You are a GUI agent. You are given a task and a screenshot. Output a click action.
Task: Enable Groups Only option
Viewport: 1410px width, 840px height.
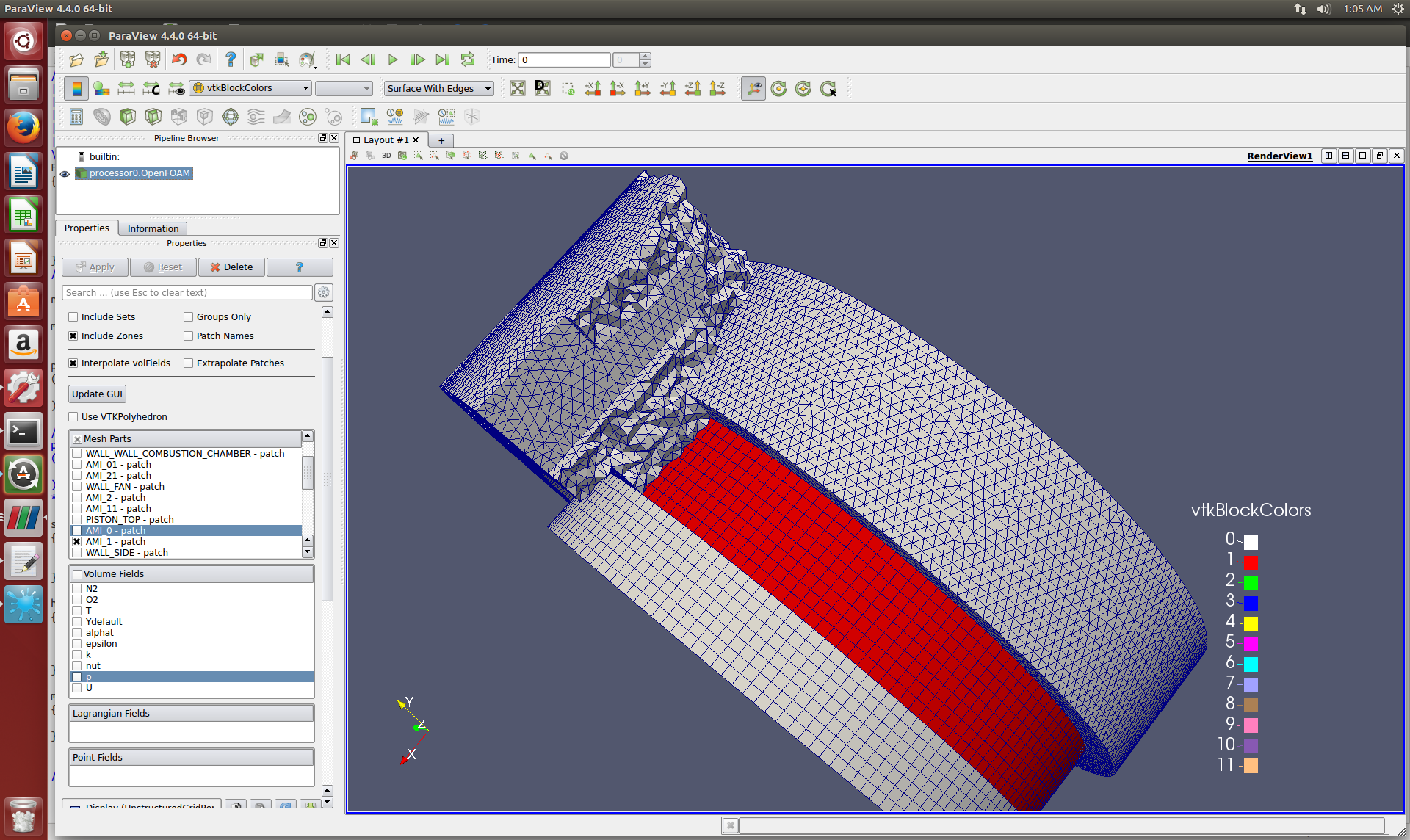pyautogui.click(x=189, y=317)
